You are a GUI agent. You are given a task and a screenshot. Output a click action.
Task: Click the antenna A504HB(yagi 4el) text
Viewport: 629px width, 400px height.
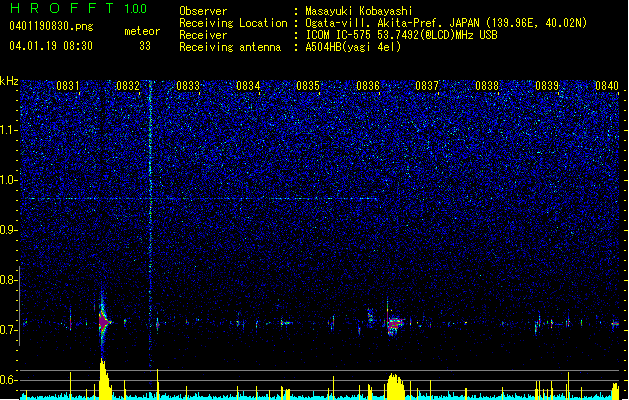click(x=353, y=47)
